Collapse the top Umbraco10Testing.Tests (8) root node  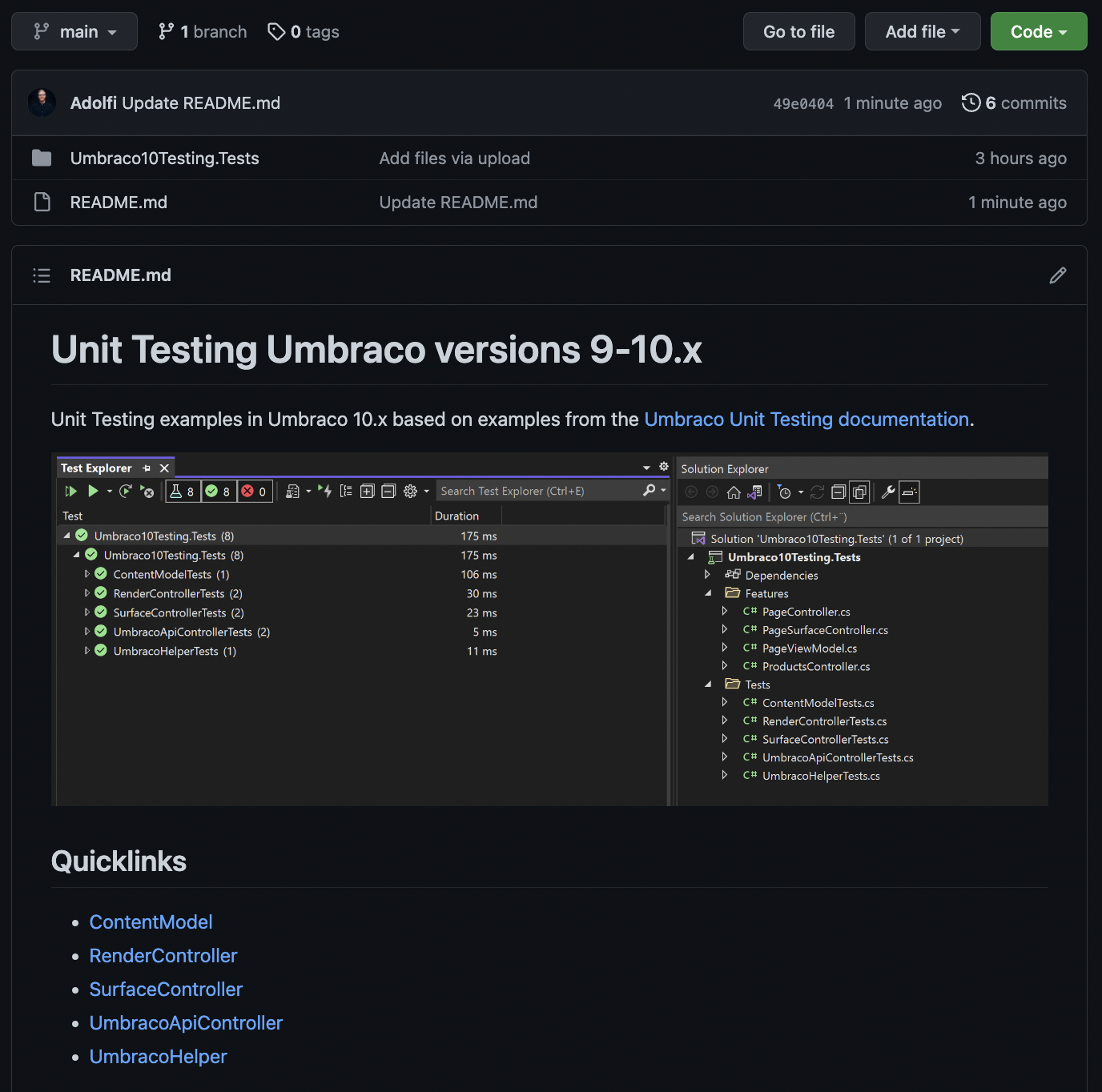click(67, 536)
